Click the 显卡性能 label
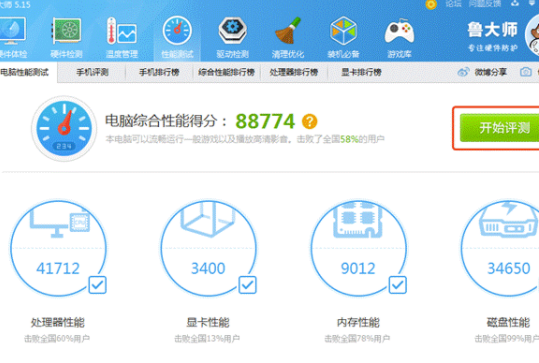Screen dimensions: 539x363 coord(208,322)
